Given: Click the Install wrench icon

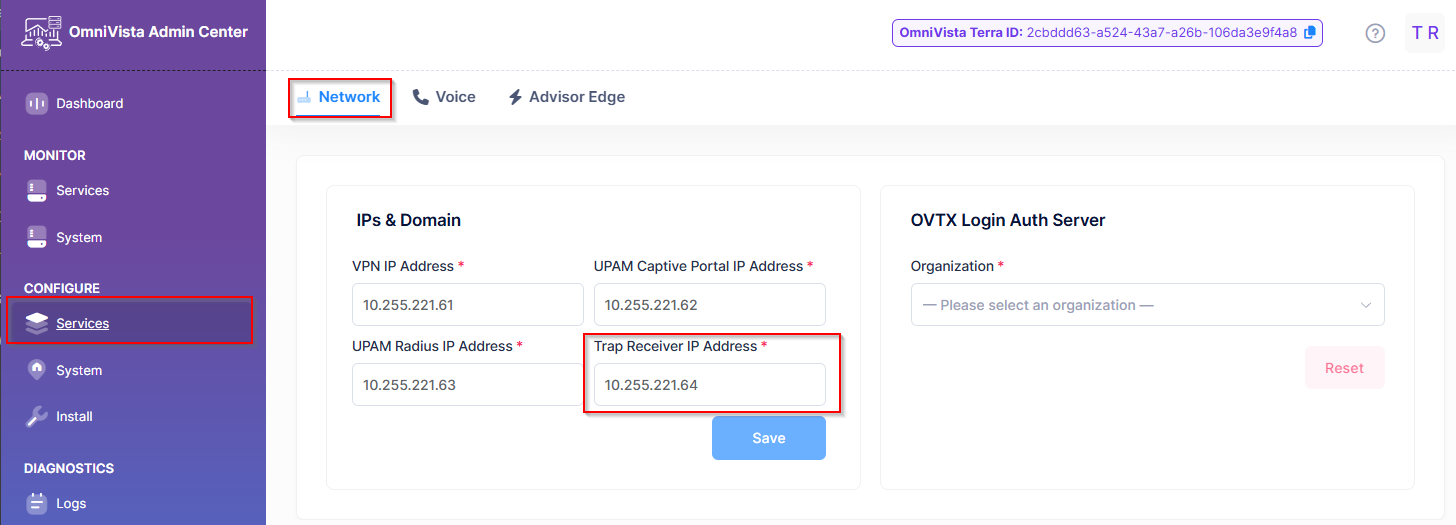Looking at the screenshot, I should [x=37, y=416].
